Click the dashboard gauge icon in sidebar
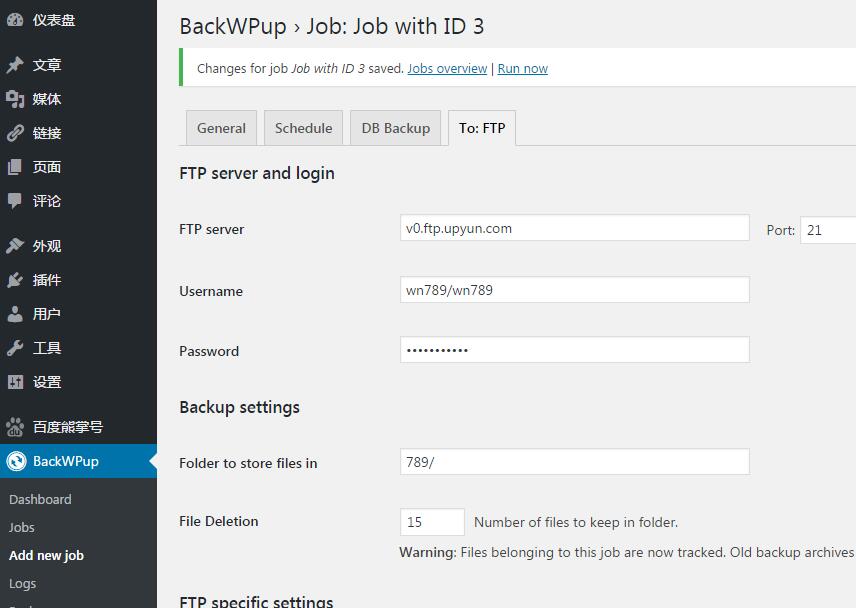This screenshot has width=856, height=608. [15, 19]
